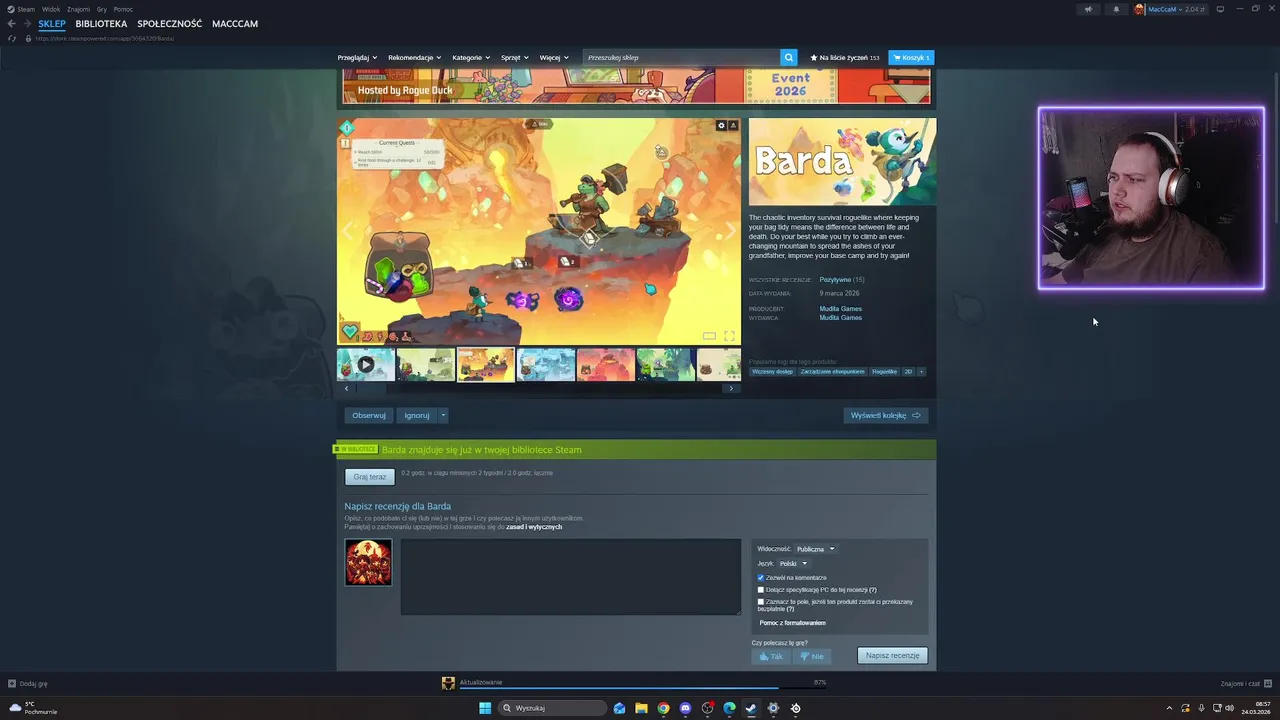1280x720 pixels.
Task: Open the Widok menu
Action: (x=51, y=9)
